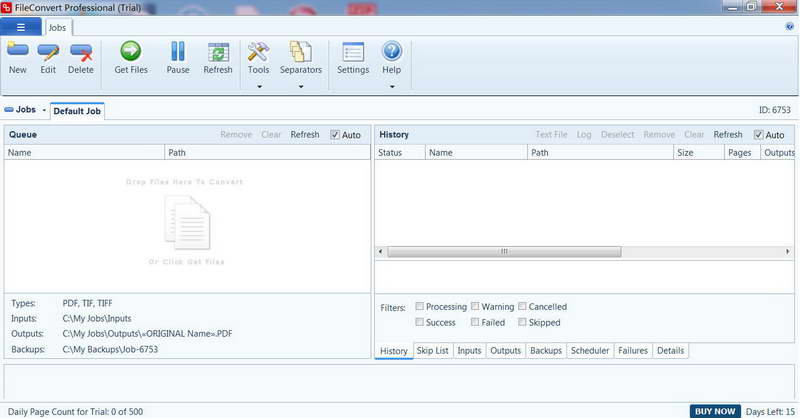Click the History scrollbar right arrow
Image resolution: width=800 pixels, height=418 pixels.
[788, 252]
